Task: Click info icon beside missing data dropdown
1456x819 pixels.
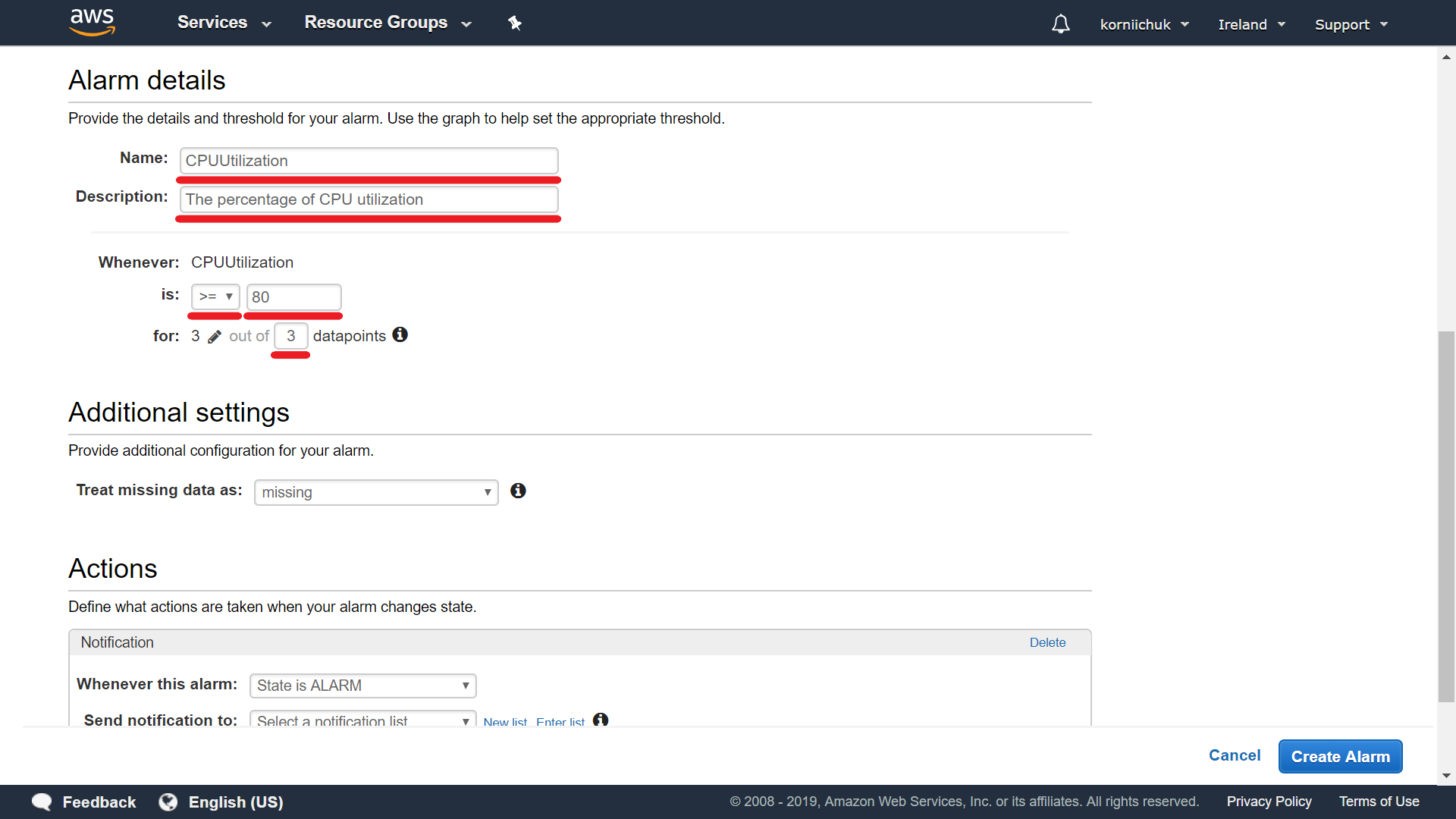Action: coord(518,491)
